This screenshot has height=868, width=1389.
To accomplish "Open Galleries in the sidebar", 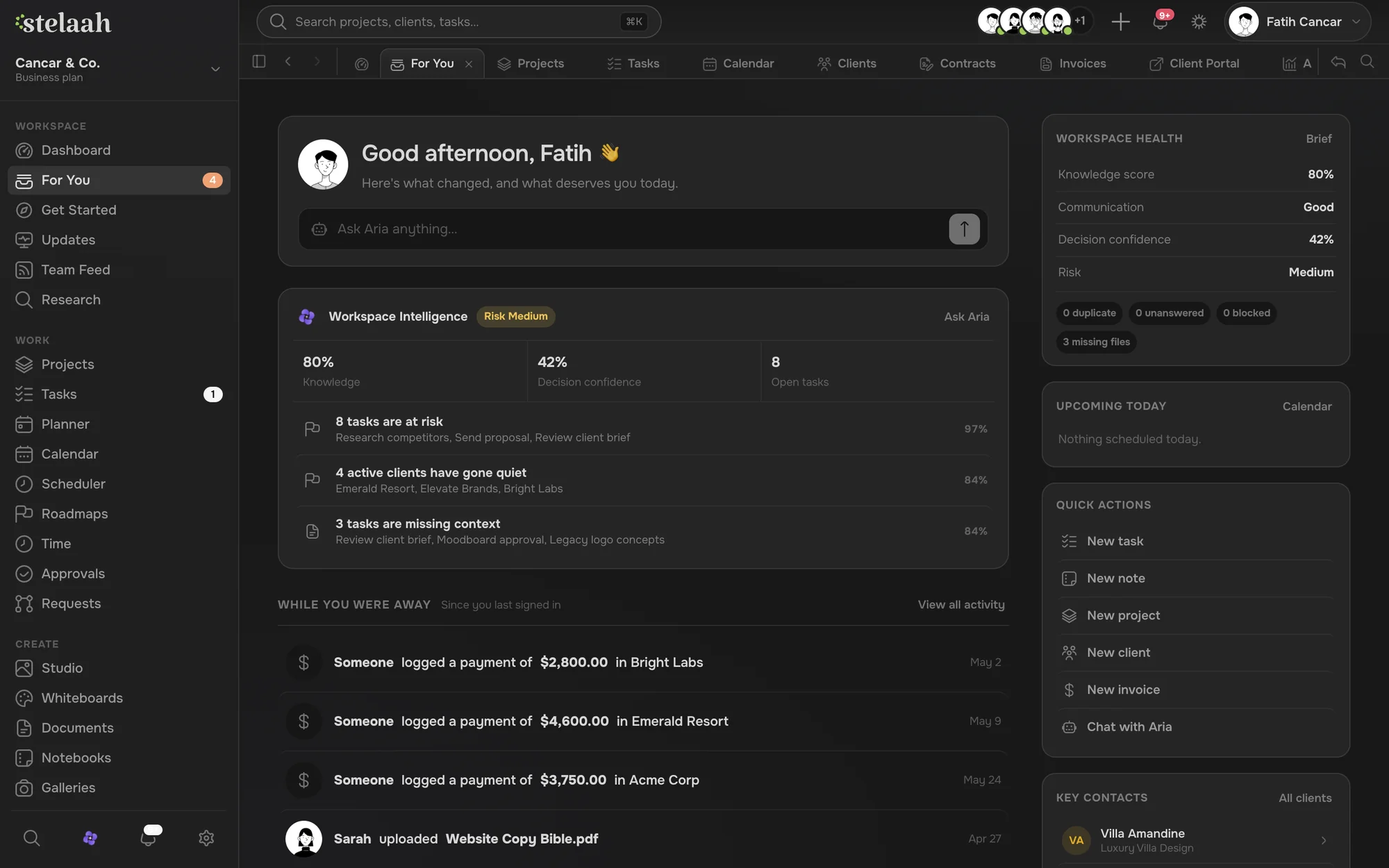I will point(119,787).
